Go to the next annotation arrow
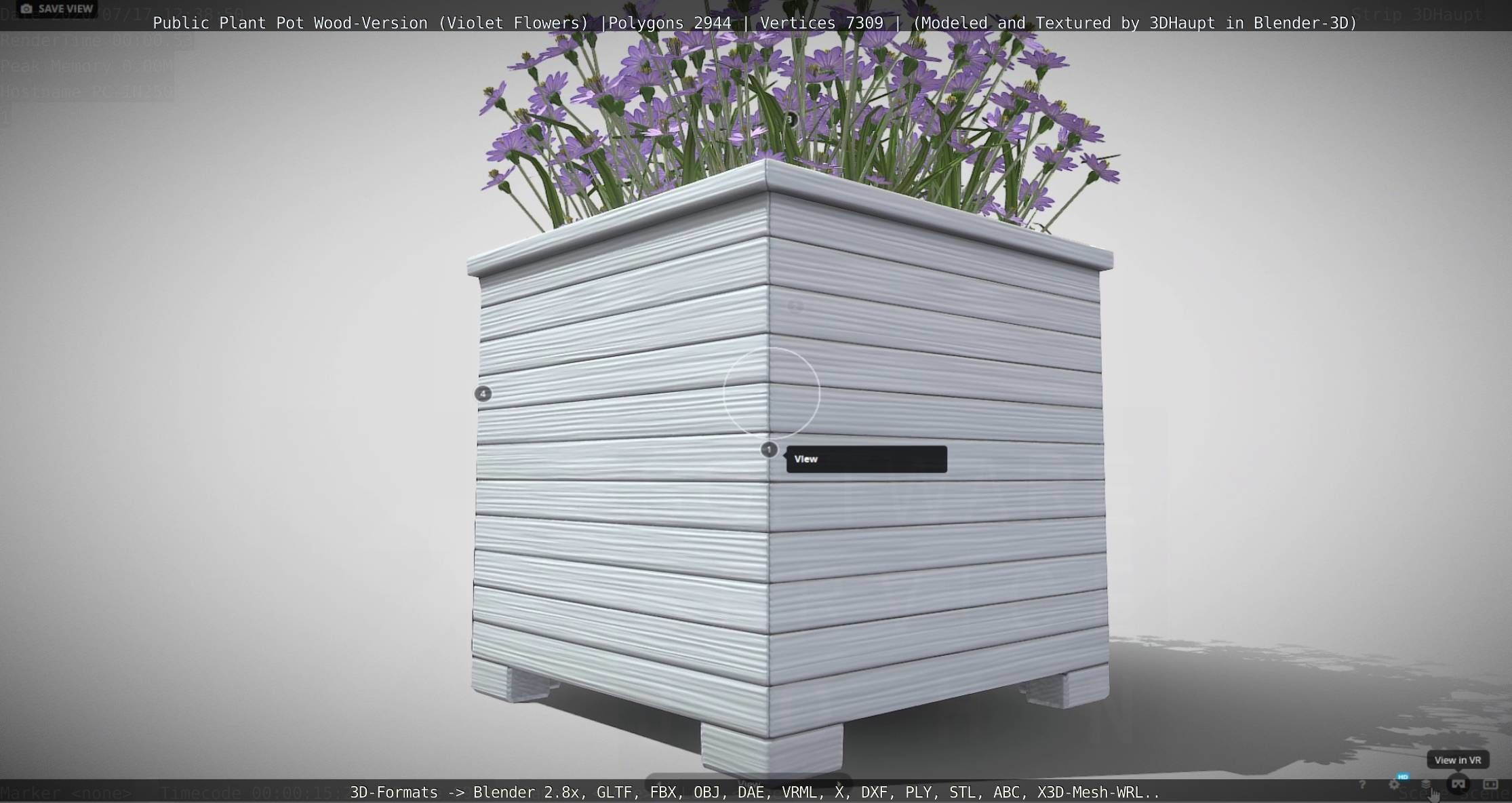The width and height of the screenshot is (1512, 803). click(x=839, y=784)
